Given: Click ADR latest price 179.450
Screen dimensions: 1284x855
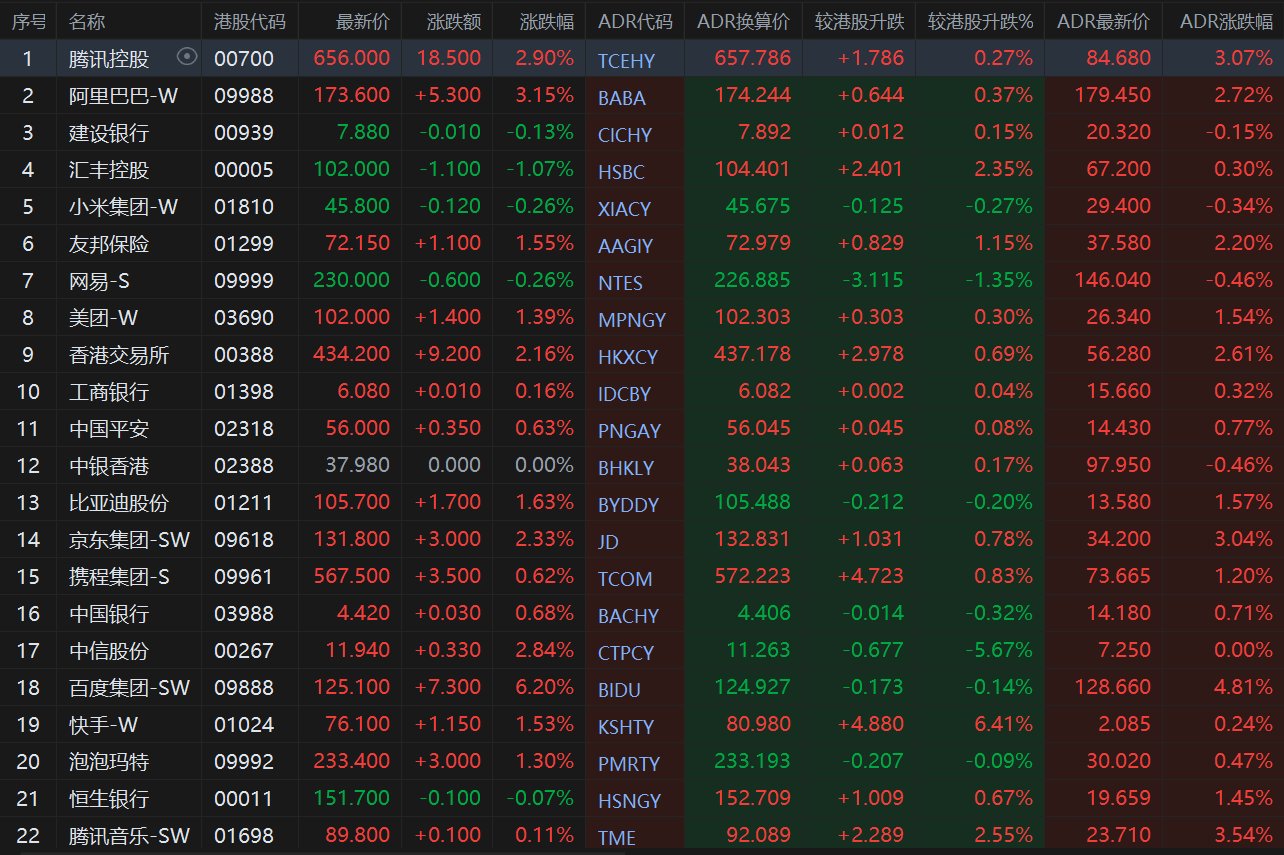Looking at the screenshot, I should [1113, 96].
